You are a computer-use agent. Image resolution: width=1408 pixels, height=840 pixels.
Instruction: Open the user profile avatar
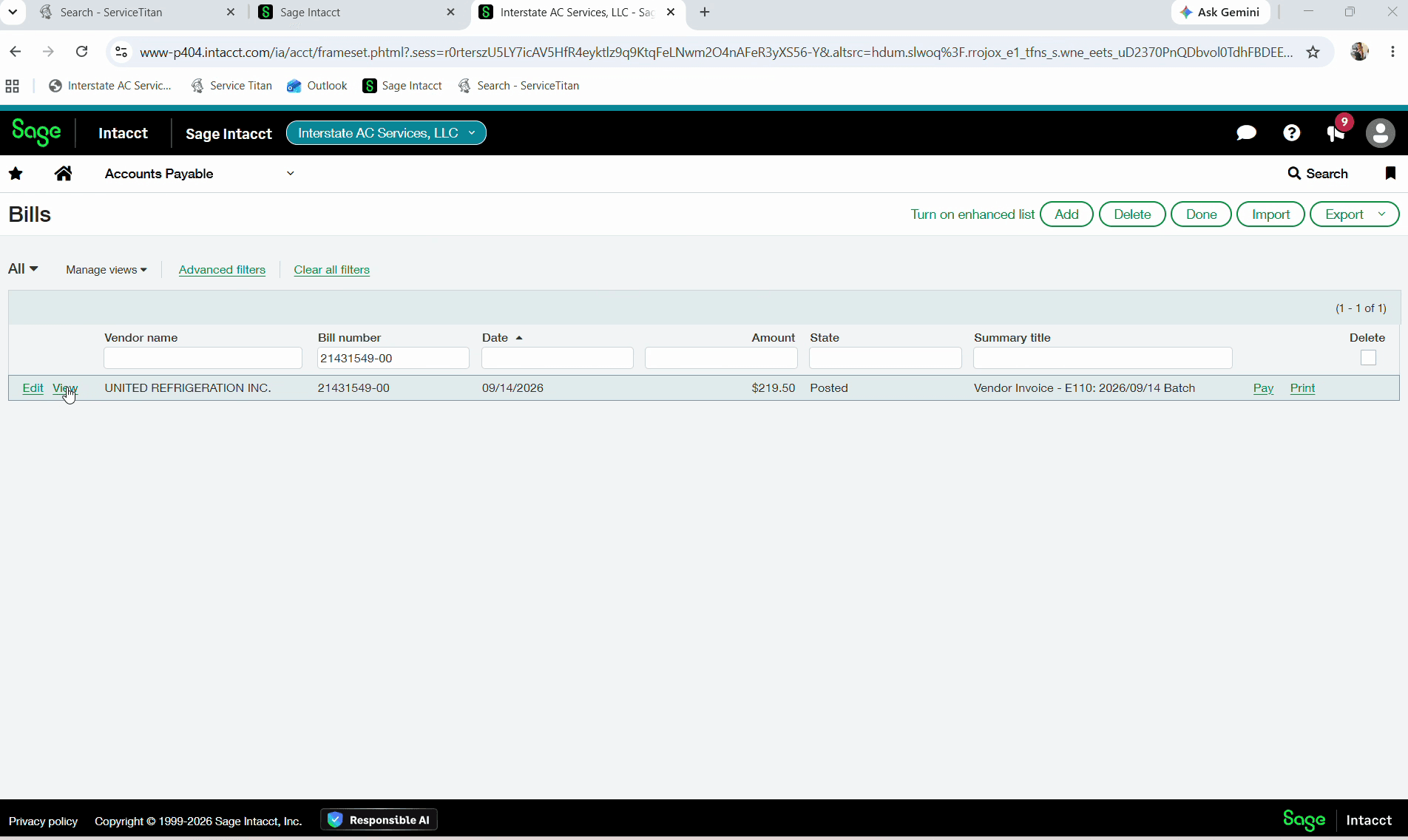click(1380, 133)
